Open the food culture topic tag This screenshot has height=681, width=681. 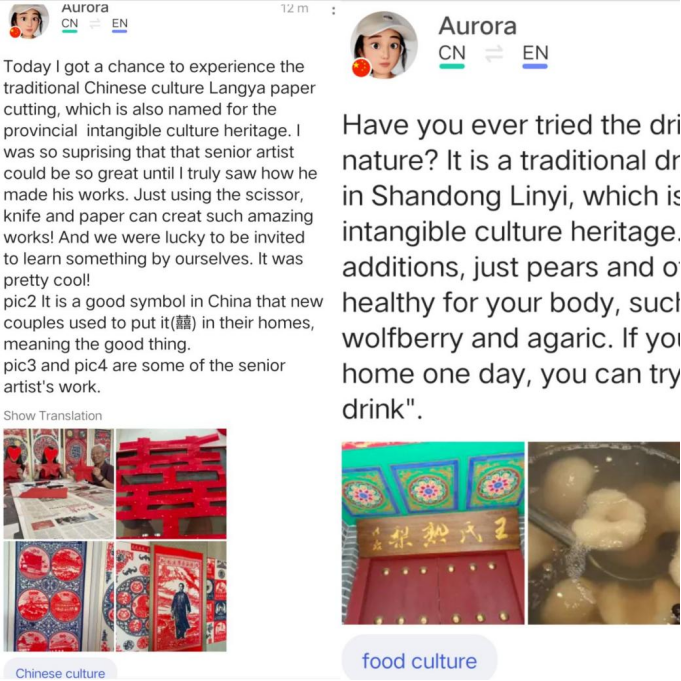click(419, 660)
